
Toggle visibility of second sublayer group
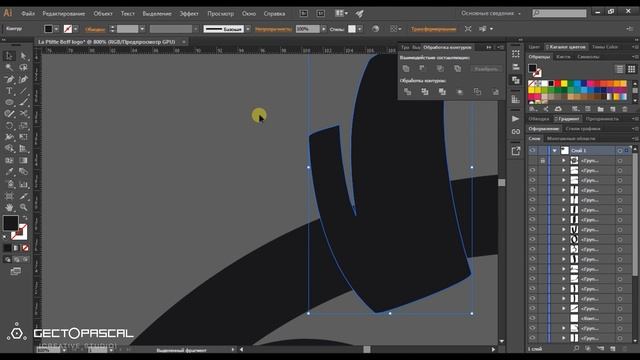coord(532,170)
